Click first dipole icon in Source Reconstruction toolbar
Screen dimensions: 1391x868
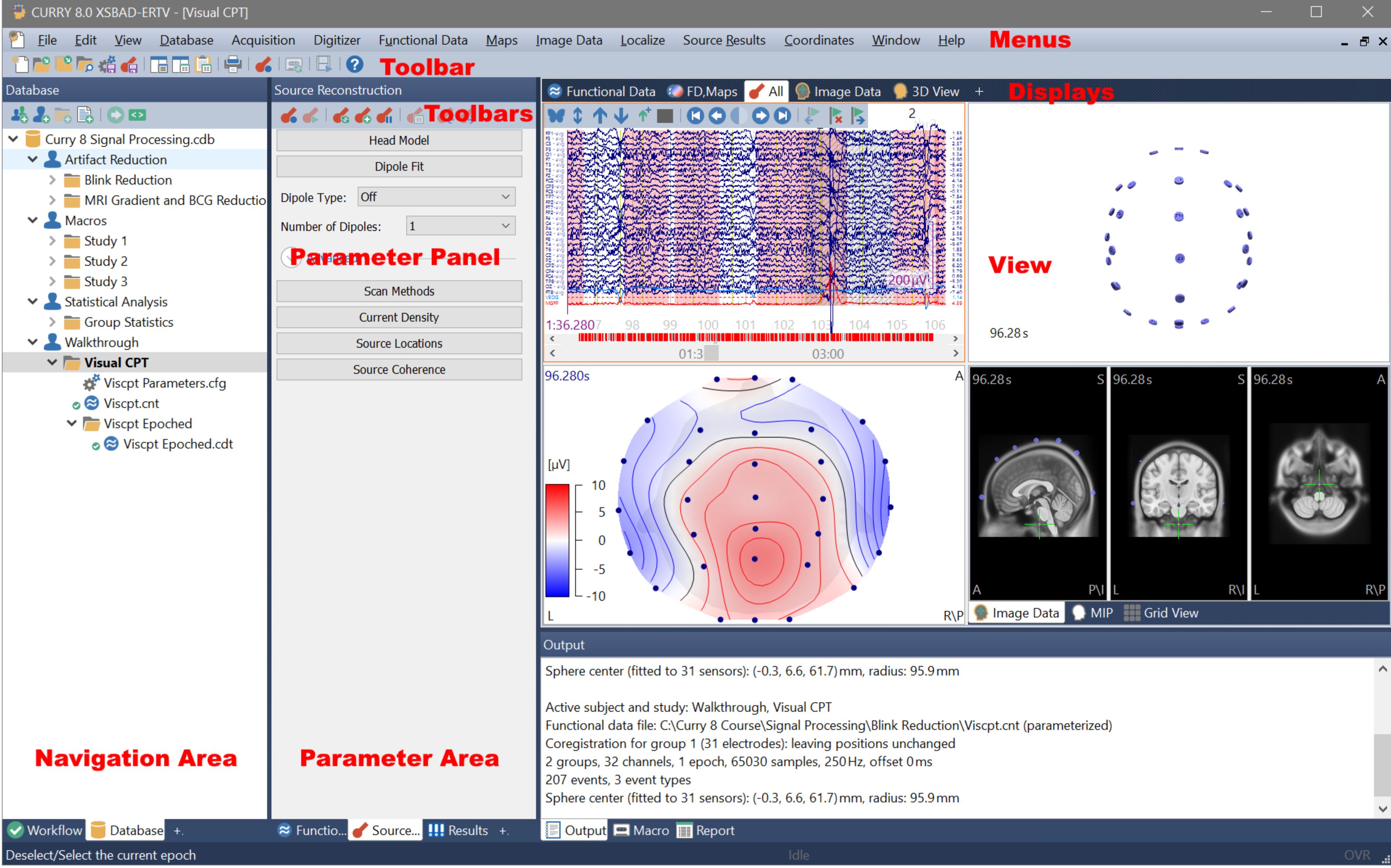click(289, 115)
